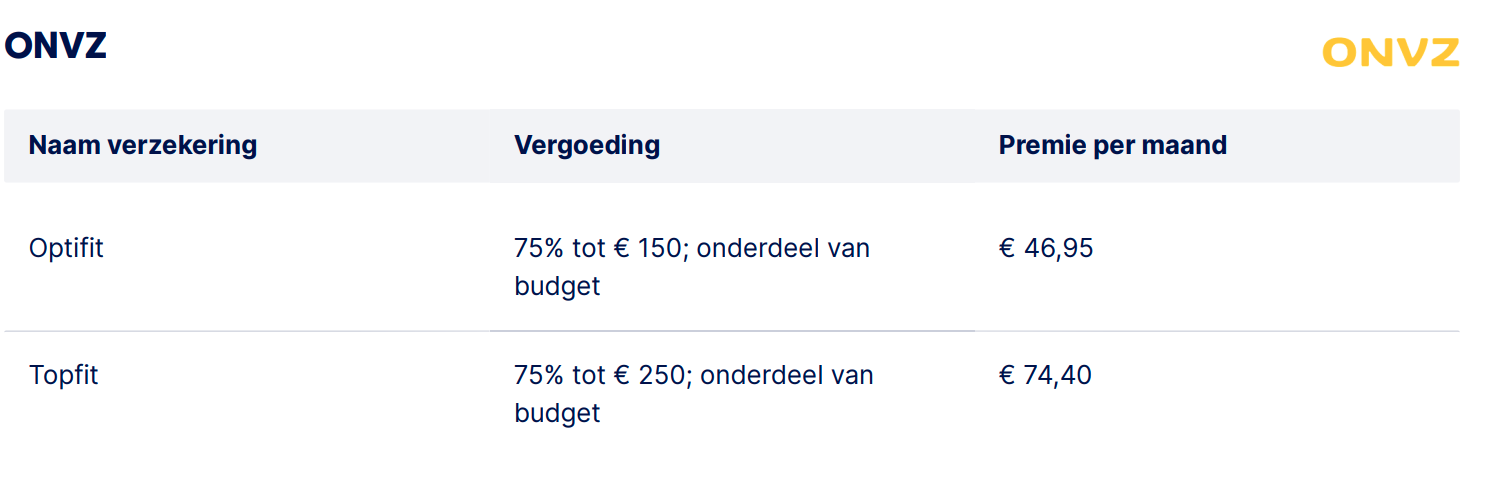Screen dimensions: 1500x490
Task: Click the € 250 amount for Topfit
Action: (648, 376)
